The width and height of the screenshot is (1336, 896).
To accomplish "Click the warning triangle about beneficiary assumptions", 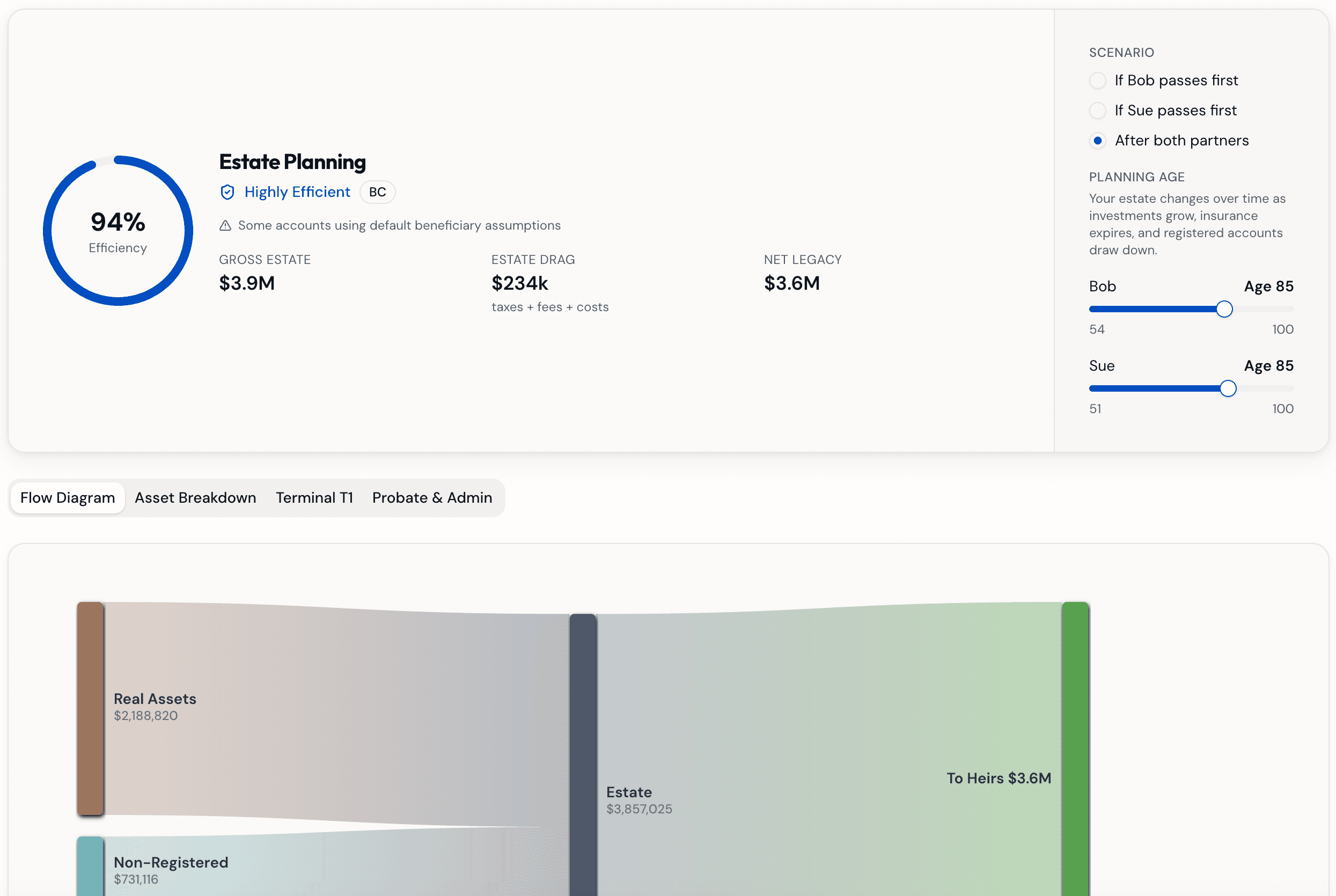I will click(x=226, y=226).
